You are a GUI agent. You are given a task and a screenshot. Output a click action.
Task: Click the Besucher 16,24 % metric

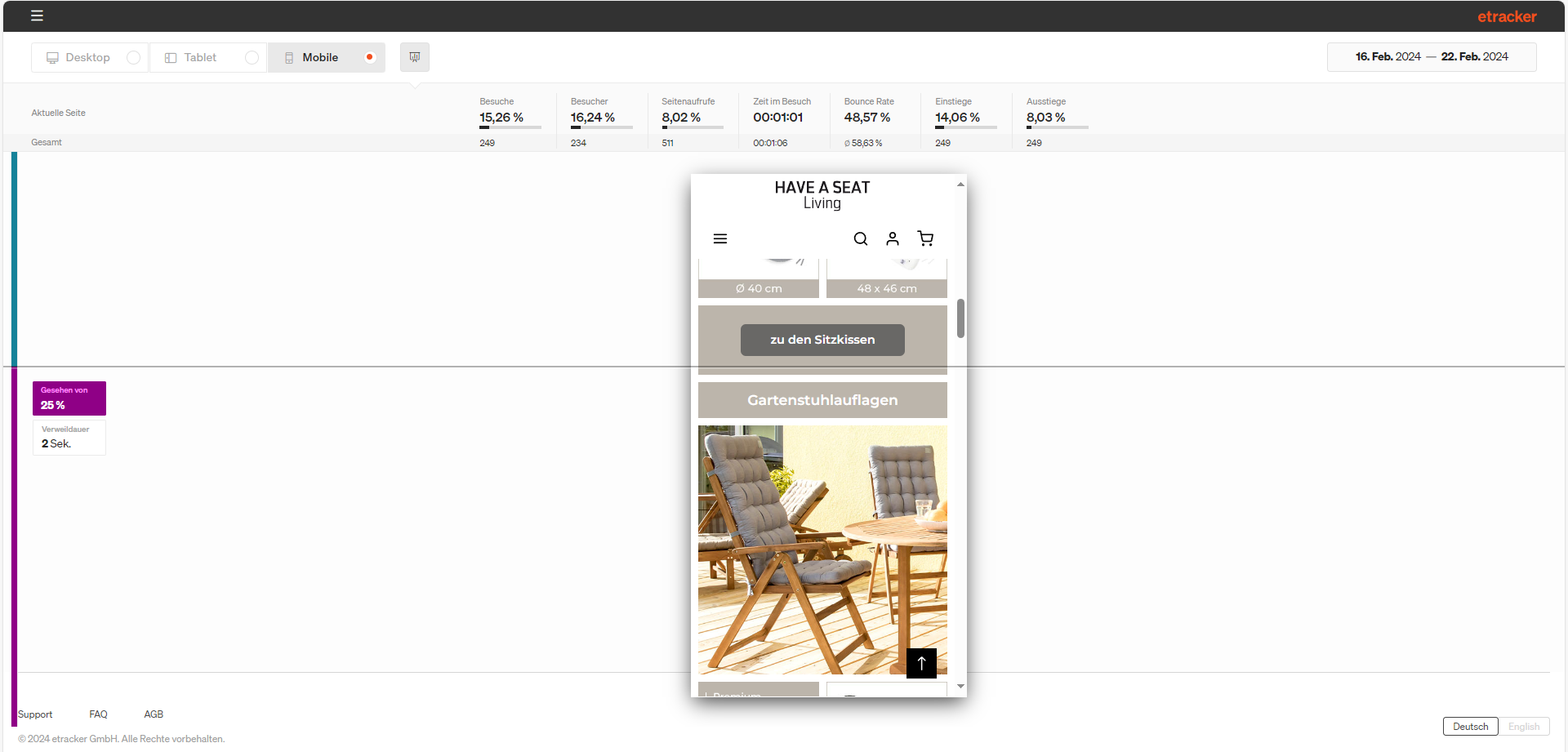601,113
